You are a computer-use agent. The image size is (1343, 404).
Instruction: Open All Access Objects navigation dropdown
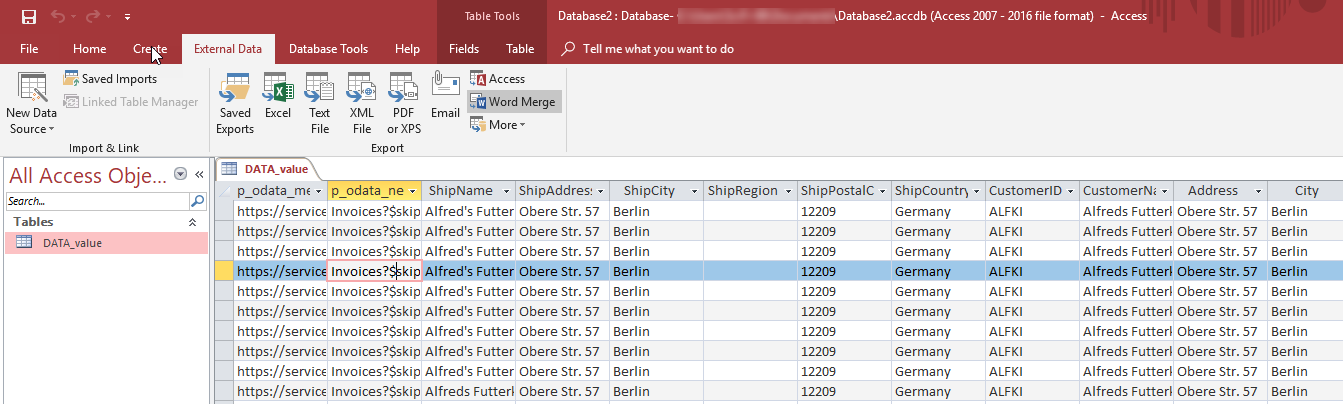(x=180, y=174)
